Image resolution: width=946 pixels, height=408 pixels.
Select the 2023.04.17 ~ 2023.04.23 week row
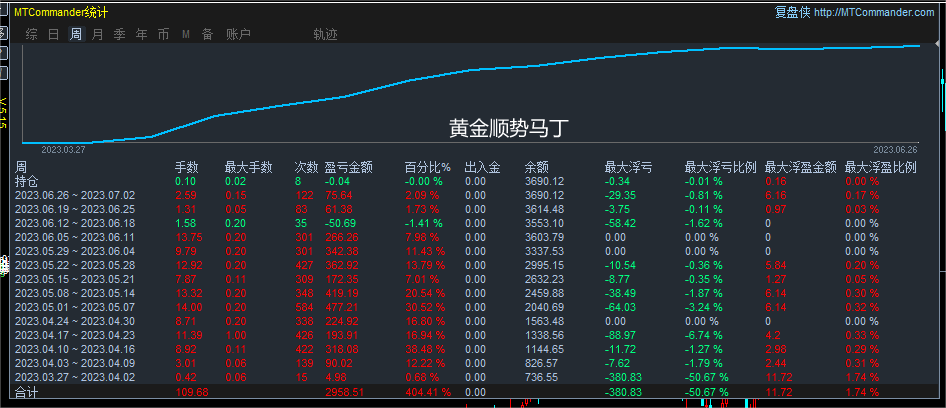(x=75, y=335)
